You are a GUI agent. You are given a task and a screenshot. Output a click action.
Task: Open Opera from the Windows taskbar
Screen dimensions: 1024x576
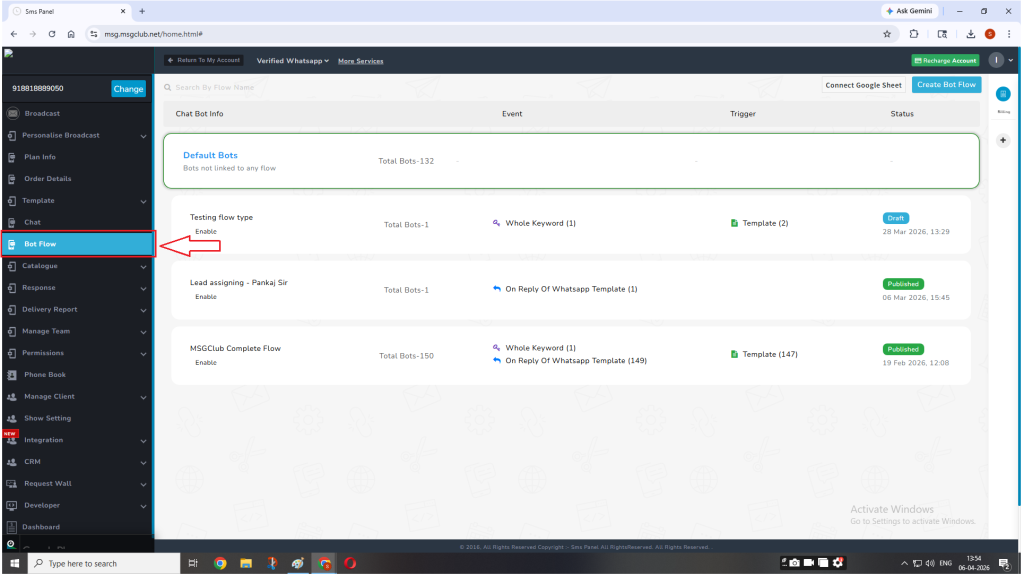click(350, 564)
